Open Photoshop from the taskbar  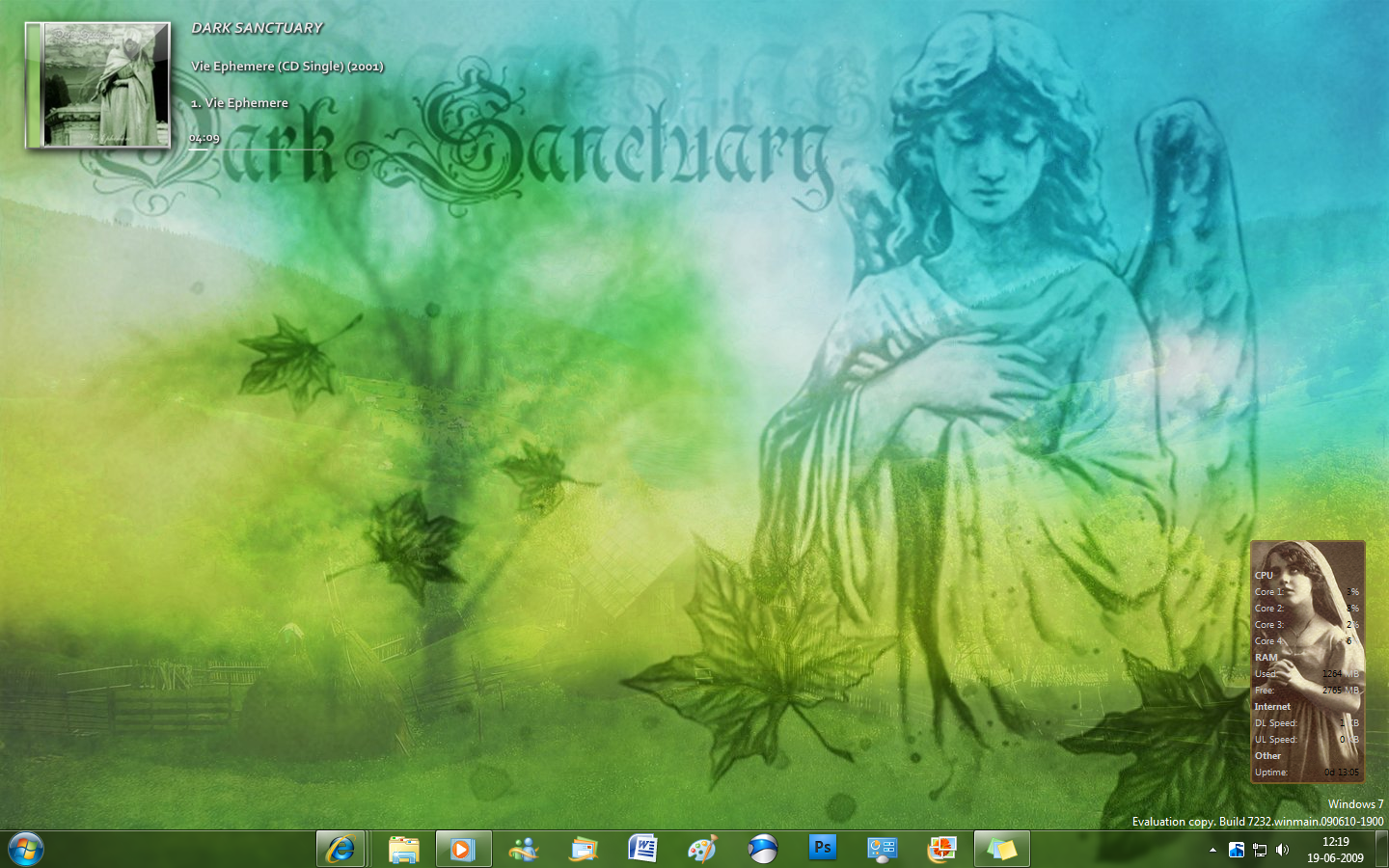[823, 848]
